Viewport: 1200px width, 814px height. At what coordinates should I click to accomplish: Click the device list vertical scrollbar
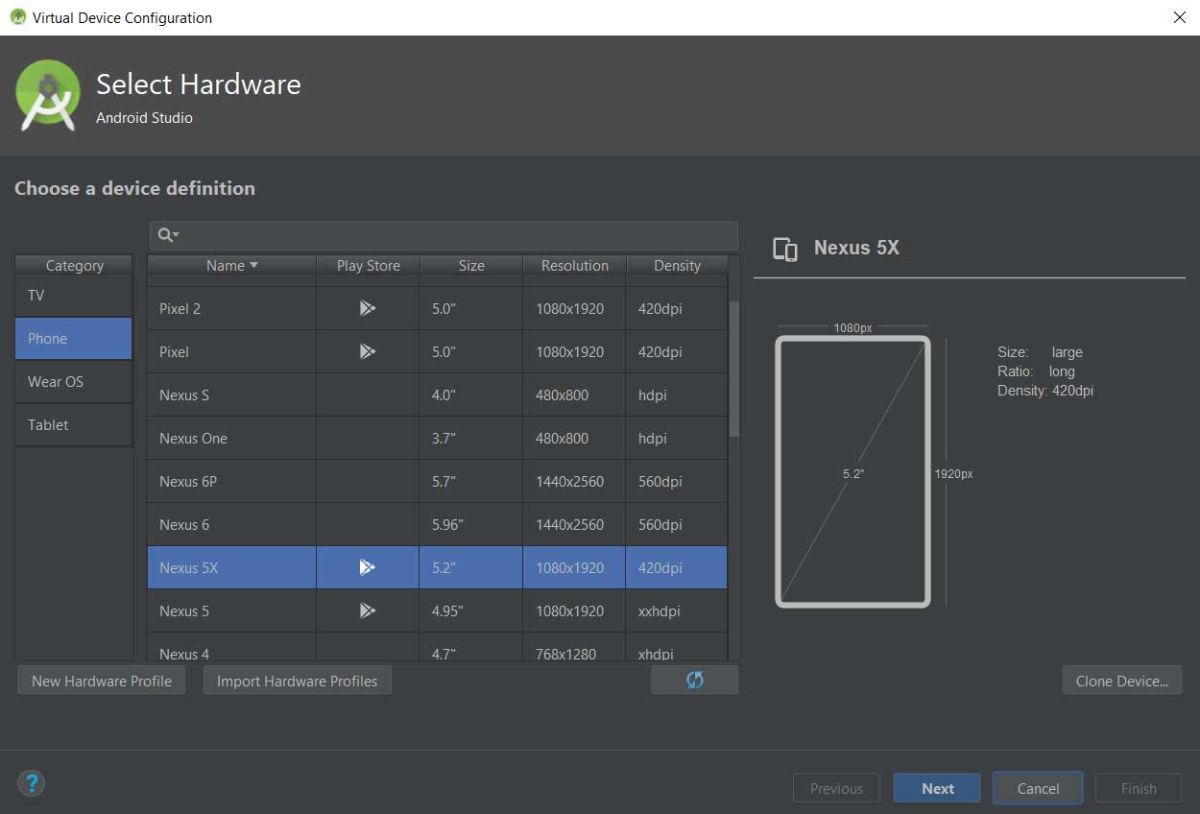coord(734,370)
